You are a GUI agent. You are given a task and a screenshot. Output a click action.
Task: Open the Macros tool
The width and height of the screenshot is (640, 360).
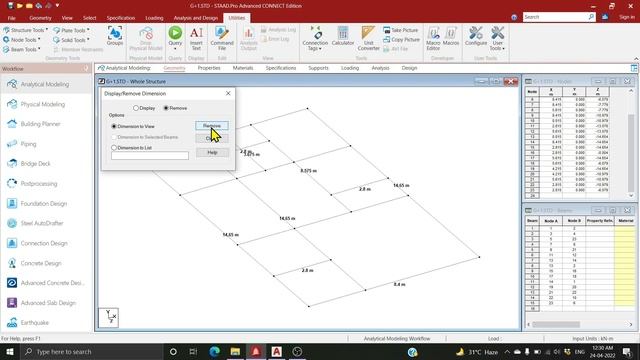[451, 36]
